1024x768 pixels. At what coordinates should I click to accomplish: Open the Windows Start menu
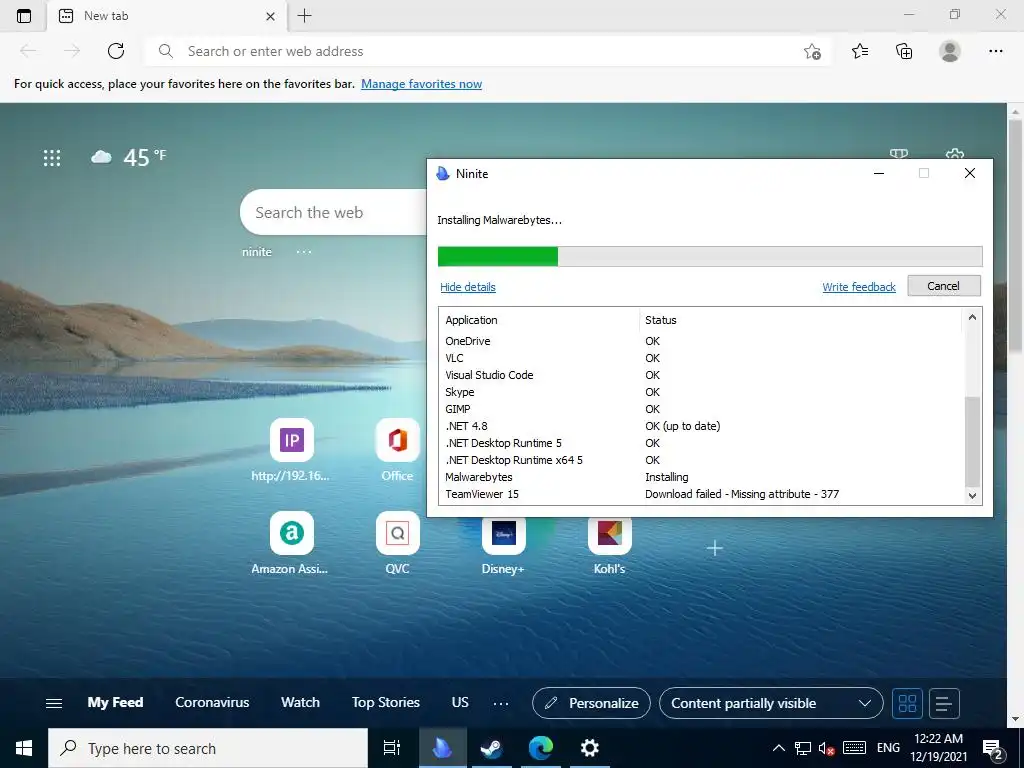(x=24, y=748)
